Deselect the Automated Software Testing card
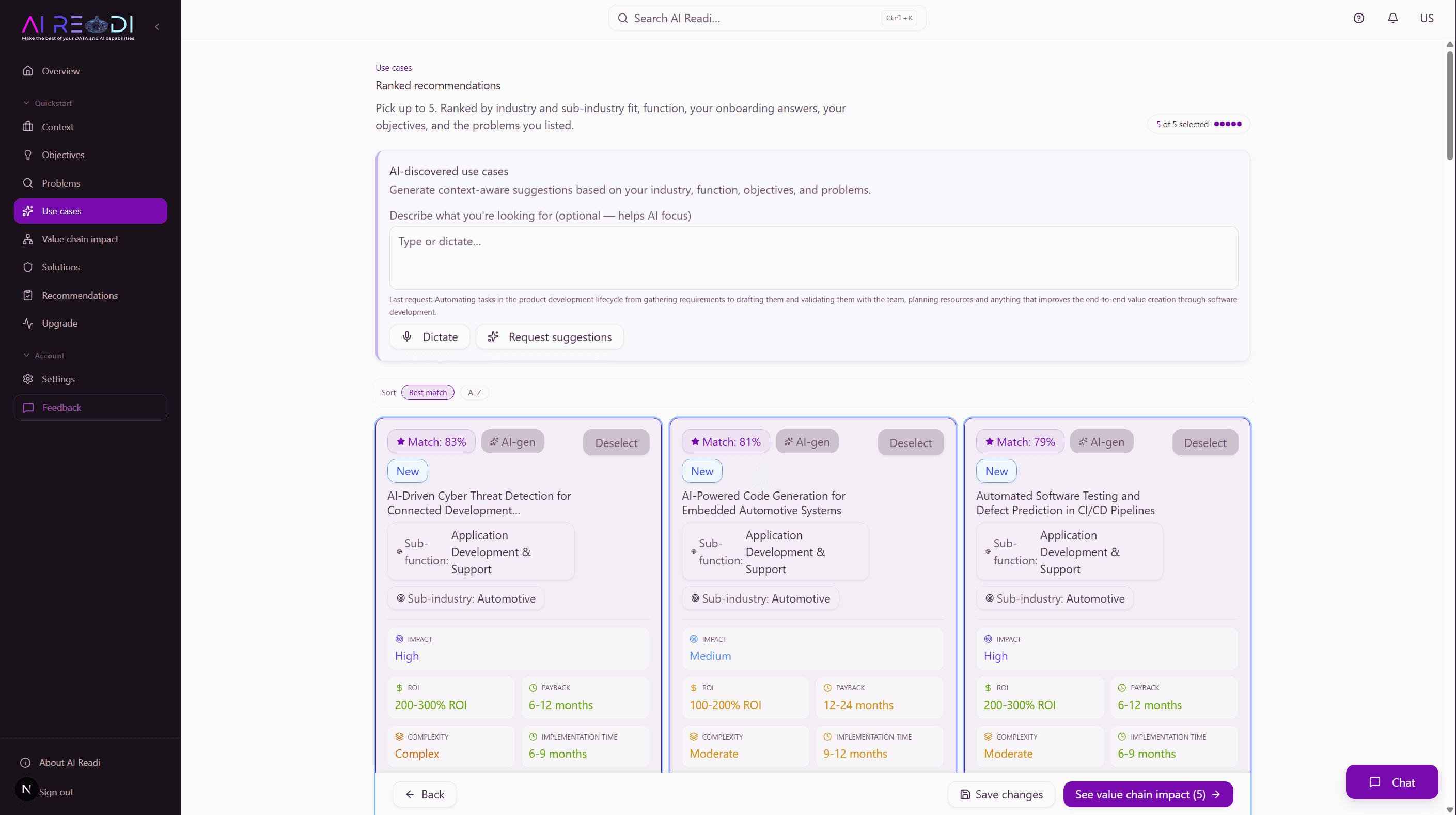This screenshot has height=815, width=1456. (1205, 443)
